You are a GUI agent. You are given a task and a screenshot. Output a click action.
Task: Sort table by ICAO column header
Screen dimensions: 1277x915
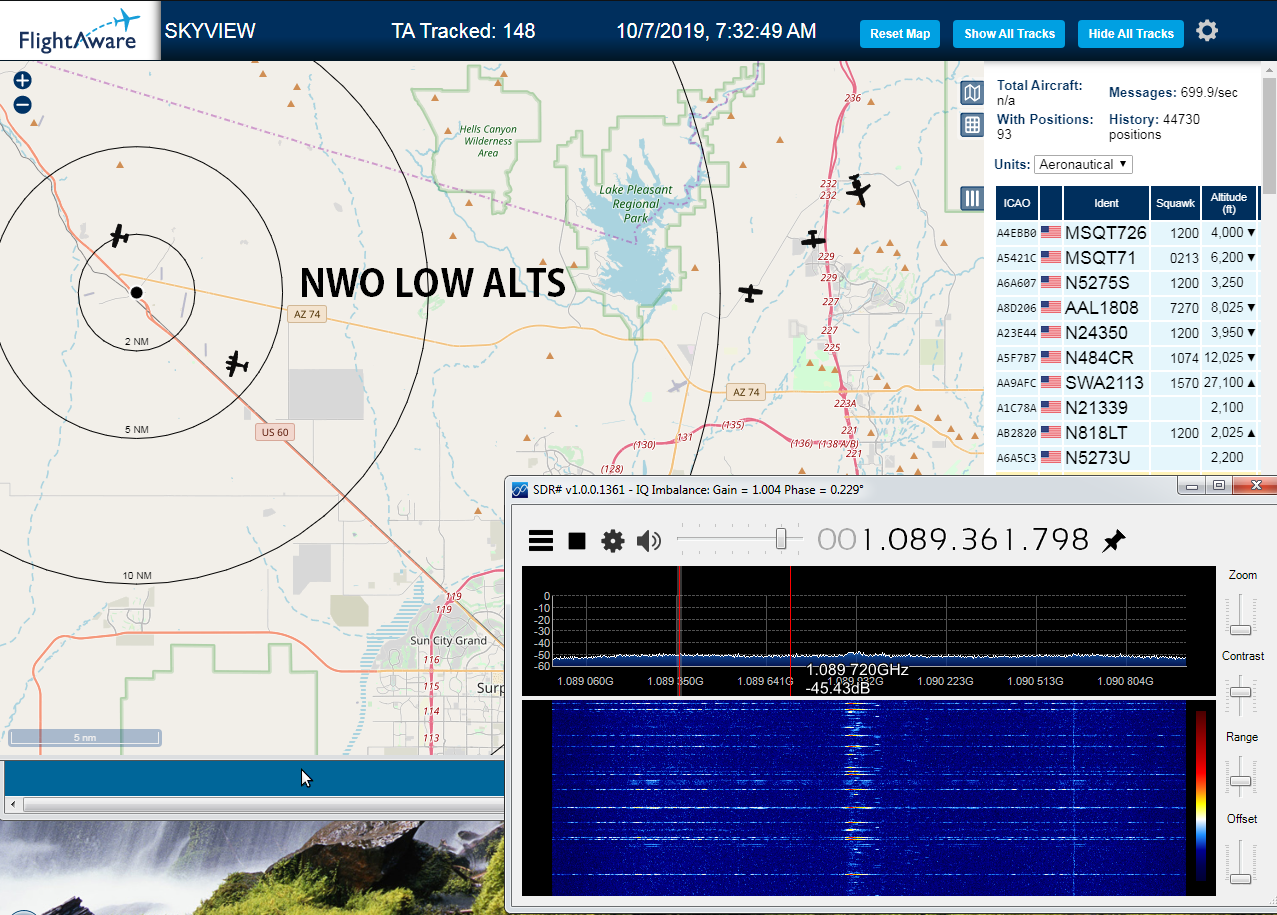pos(1016,203)
